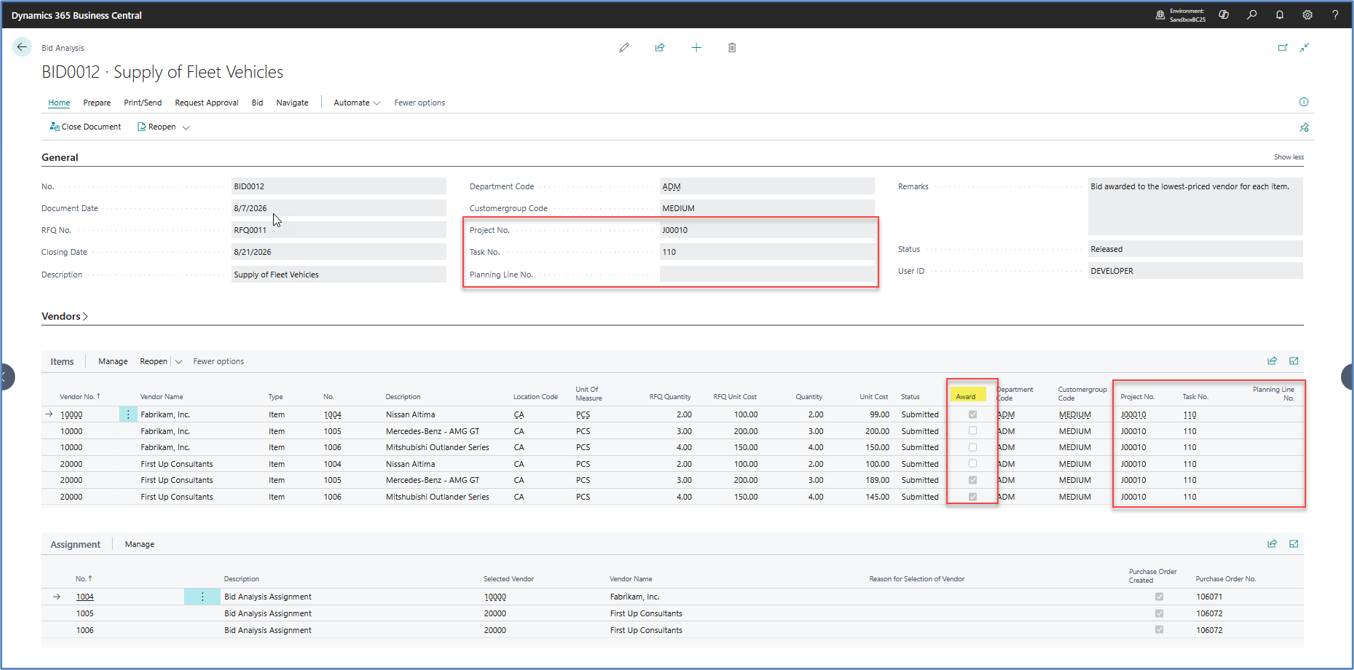This screenshot has width=1354, height=670.
Task: Open the notifications bell
Action: click(1279, 15)
